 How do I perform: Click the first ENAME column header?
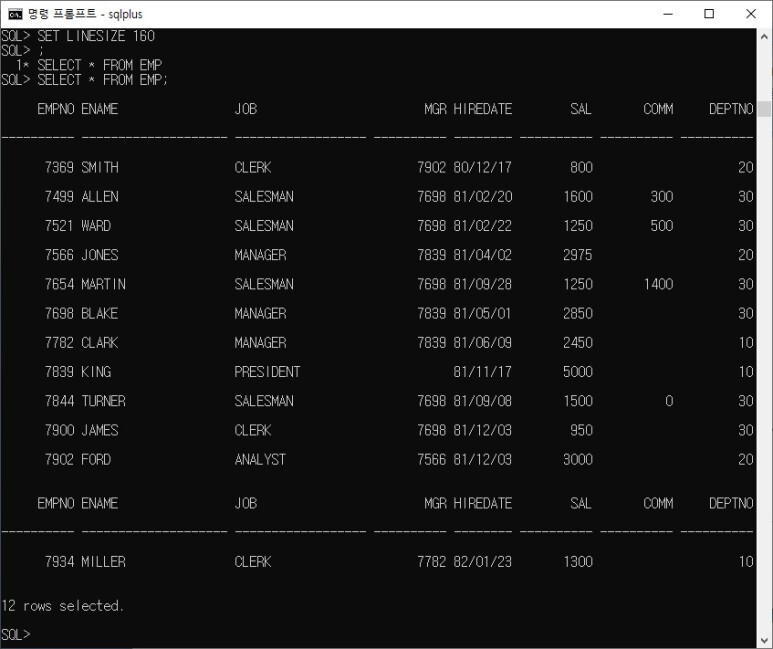[100, 109]
